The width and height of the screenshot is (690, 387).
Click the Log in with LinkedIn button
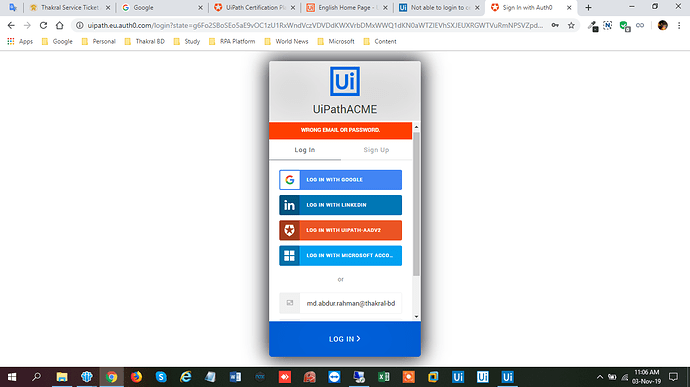click(340, 205)
